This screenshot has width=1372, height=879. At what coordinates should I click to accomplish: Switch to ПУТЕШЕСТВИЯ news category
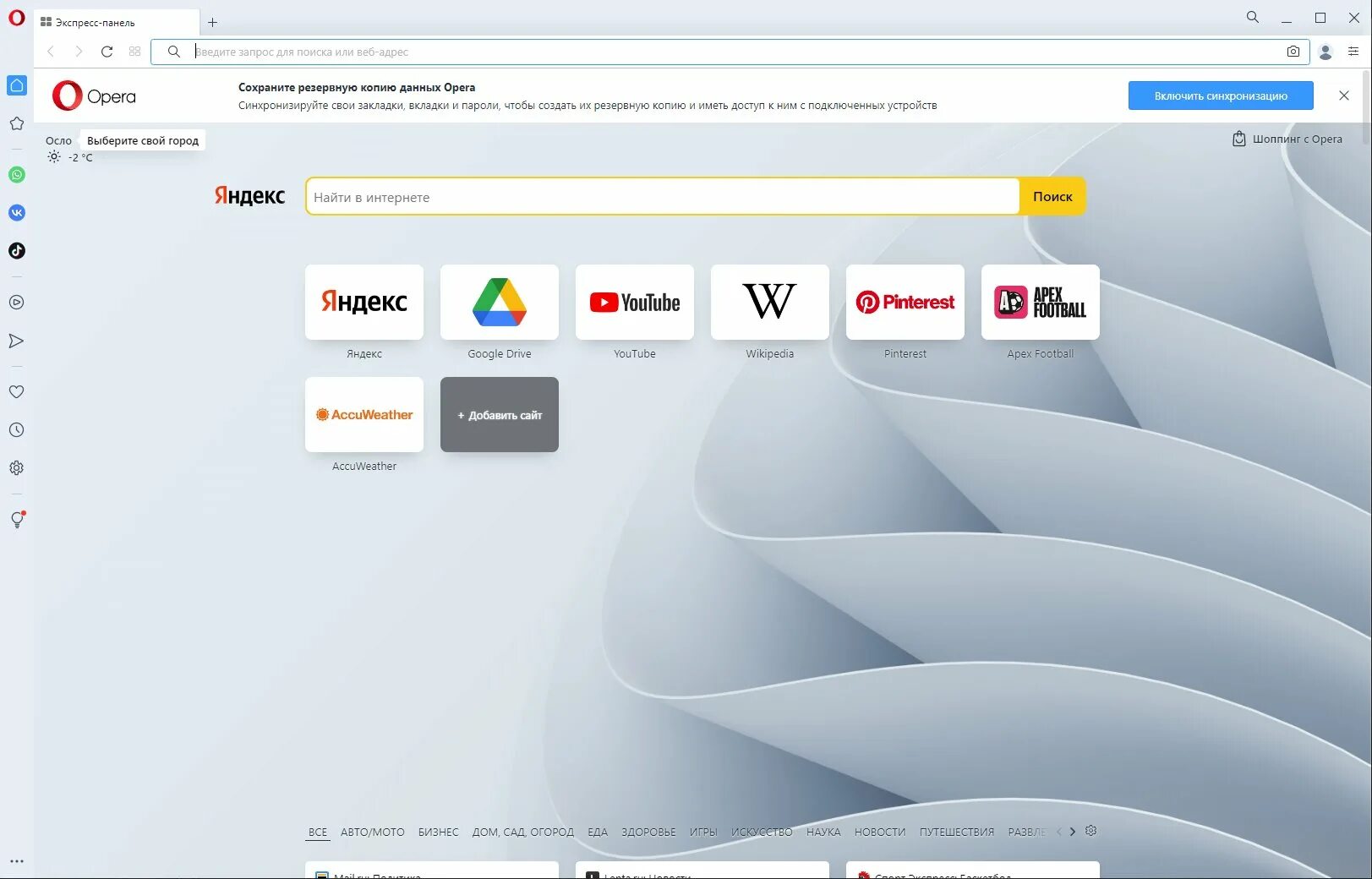(957, 833)
